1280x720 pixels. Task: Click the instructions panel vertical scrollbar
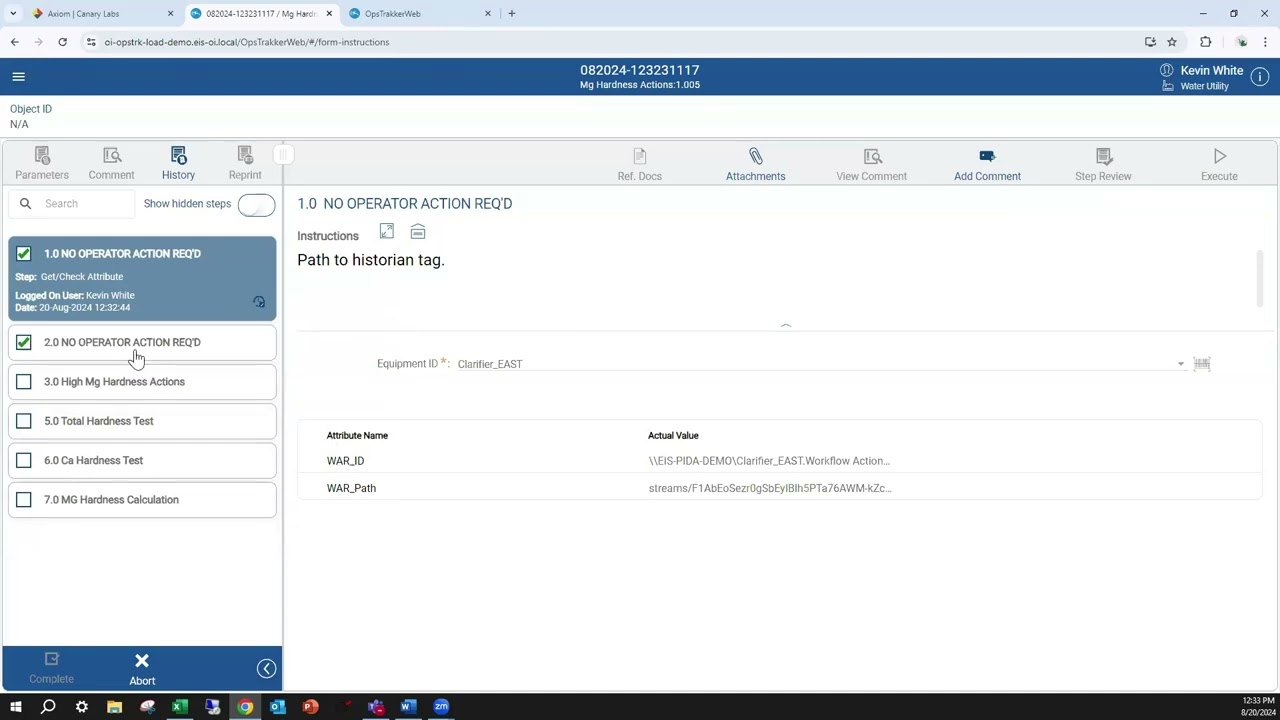[x=1259, y=278]
